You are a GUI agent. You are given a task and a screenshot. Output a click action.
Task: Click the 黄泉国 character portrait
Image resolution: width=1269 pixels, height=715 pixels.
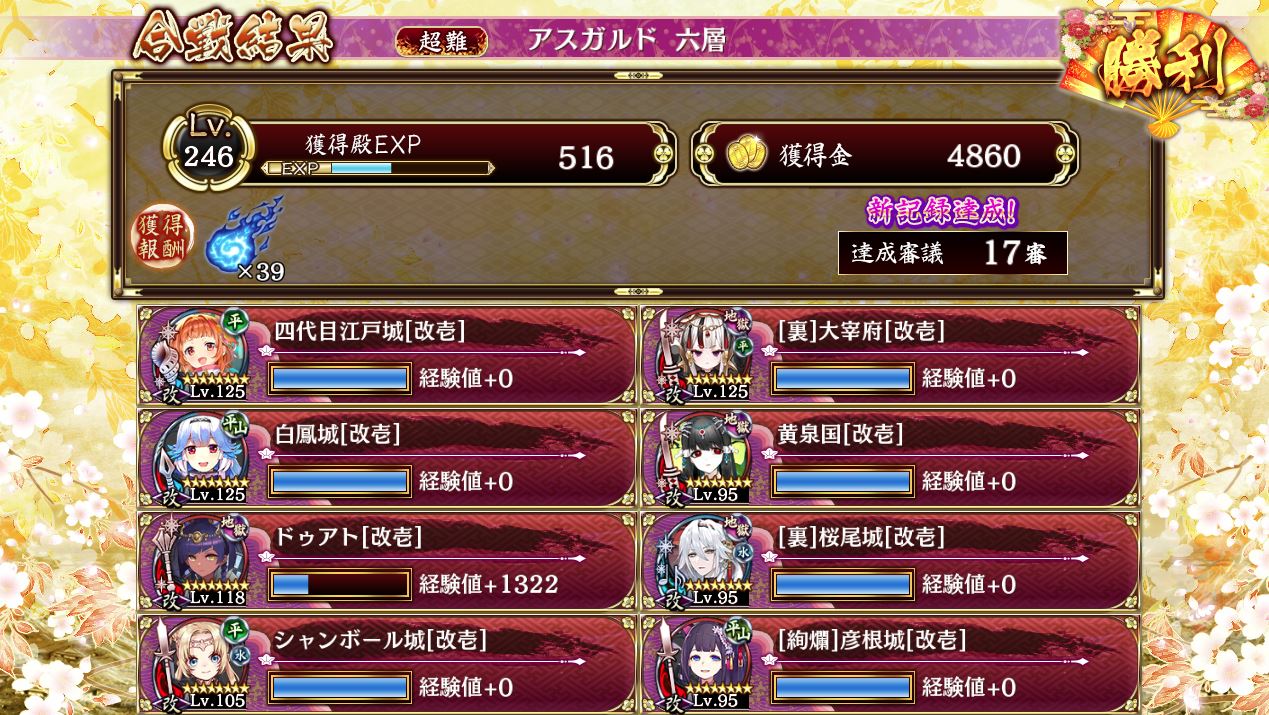pyautogui.click(x=703, y=458)
